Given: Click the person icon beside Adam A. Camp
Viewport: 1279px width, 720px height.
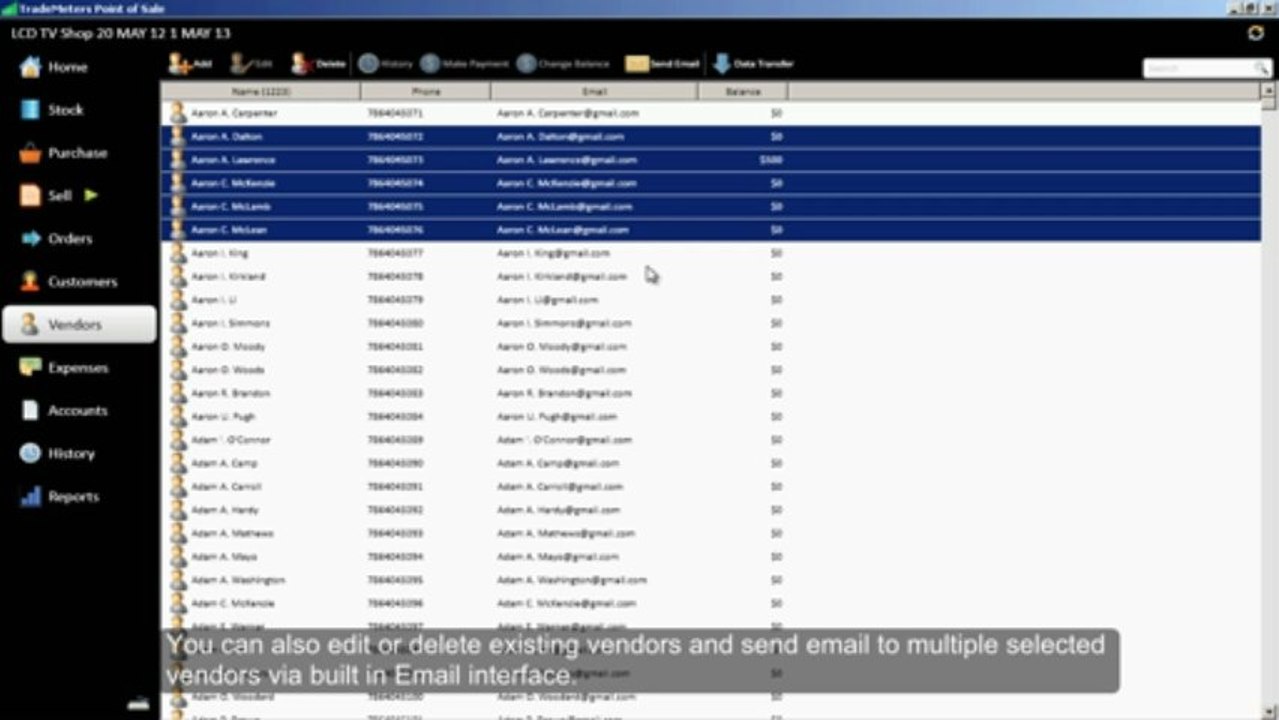Looking at the screenshot, I should tap(178, 463).
